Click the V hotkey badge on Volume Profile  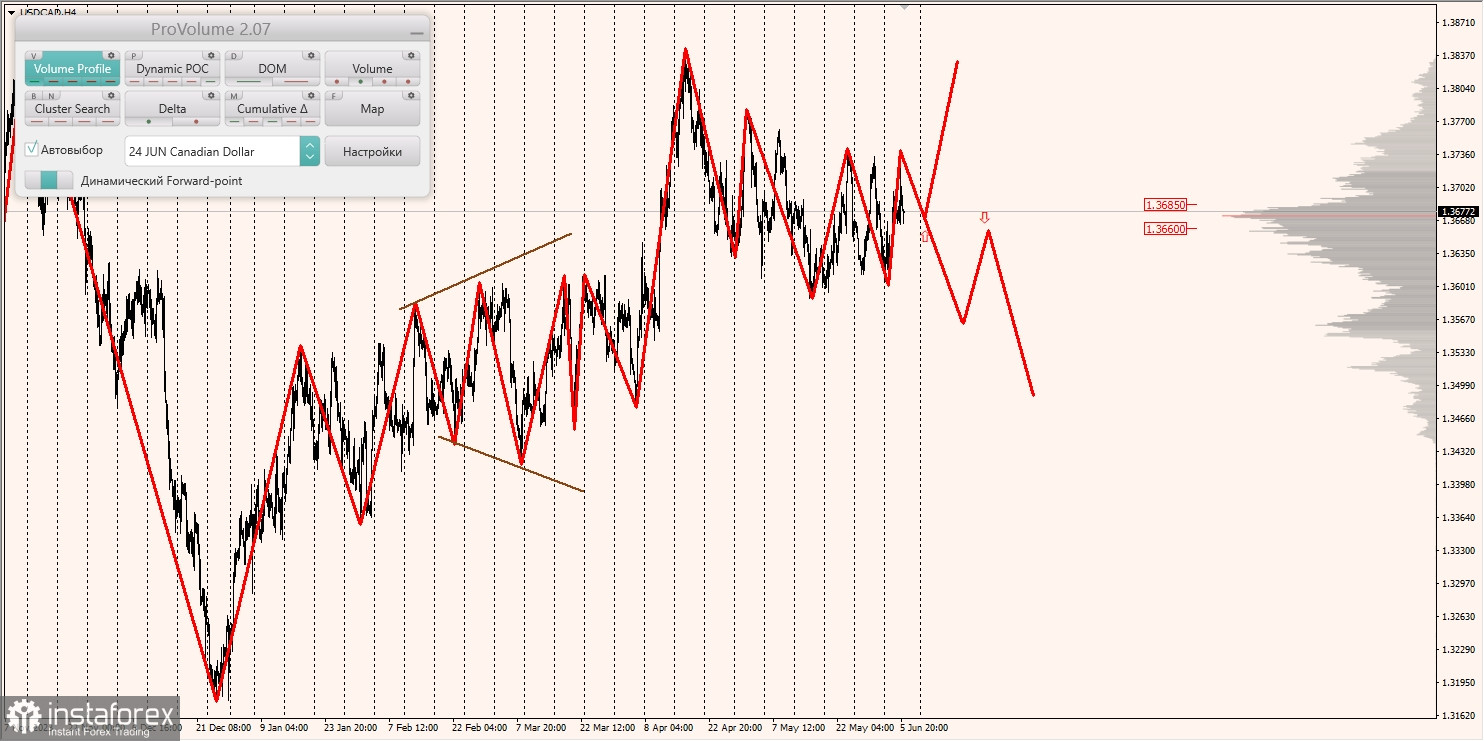click(x=34, y=56)
